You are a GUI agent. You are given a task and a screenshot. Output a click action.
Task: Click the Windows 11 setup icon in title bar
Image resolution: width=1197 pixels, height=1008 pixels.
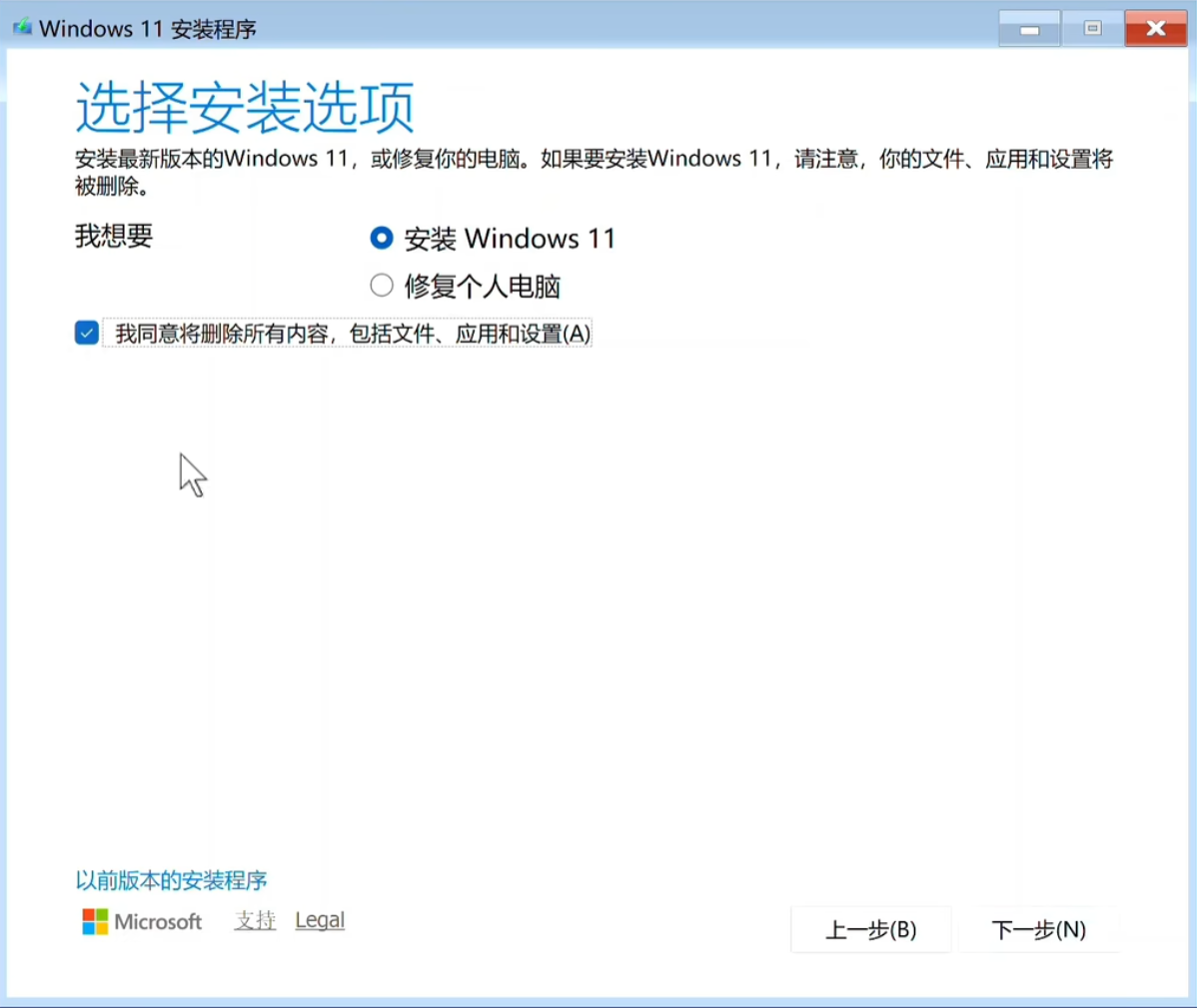point(21,27)
